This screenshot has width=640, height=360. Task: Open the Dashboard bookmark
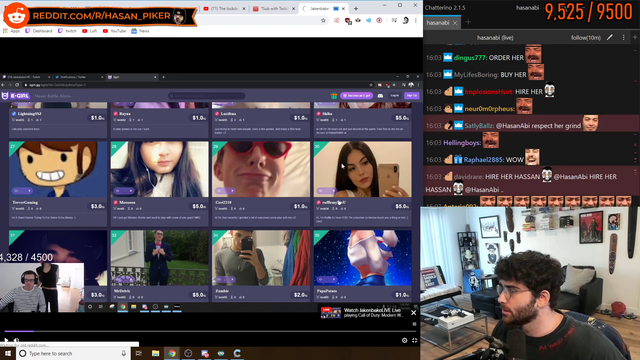pos(39,31)
